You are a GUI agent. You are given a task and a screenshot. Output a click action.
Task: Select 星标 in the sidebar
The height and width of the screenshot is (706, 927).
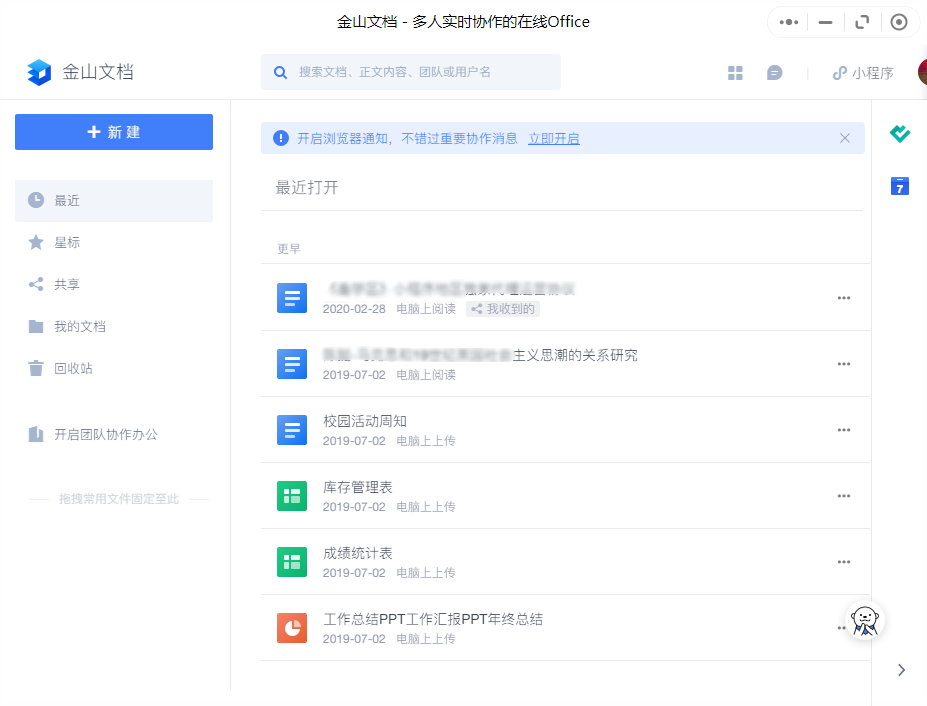click(x=67, y=242)
